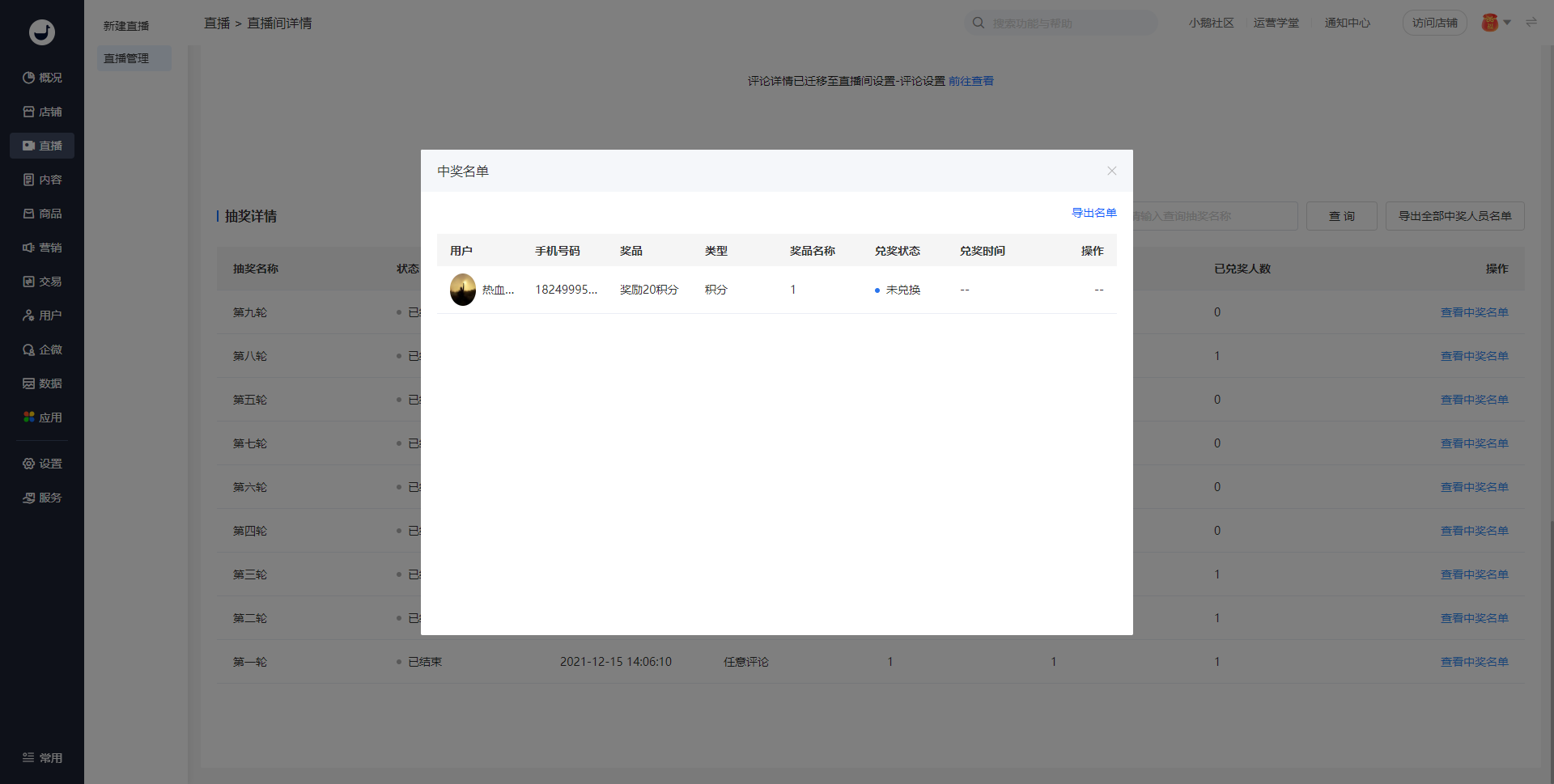
Task: Expand the 常用 shortcuts menu at bottom
Action: (42, 758)
